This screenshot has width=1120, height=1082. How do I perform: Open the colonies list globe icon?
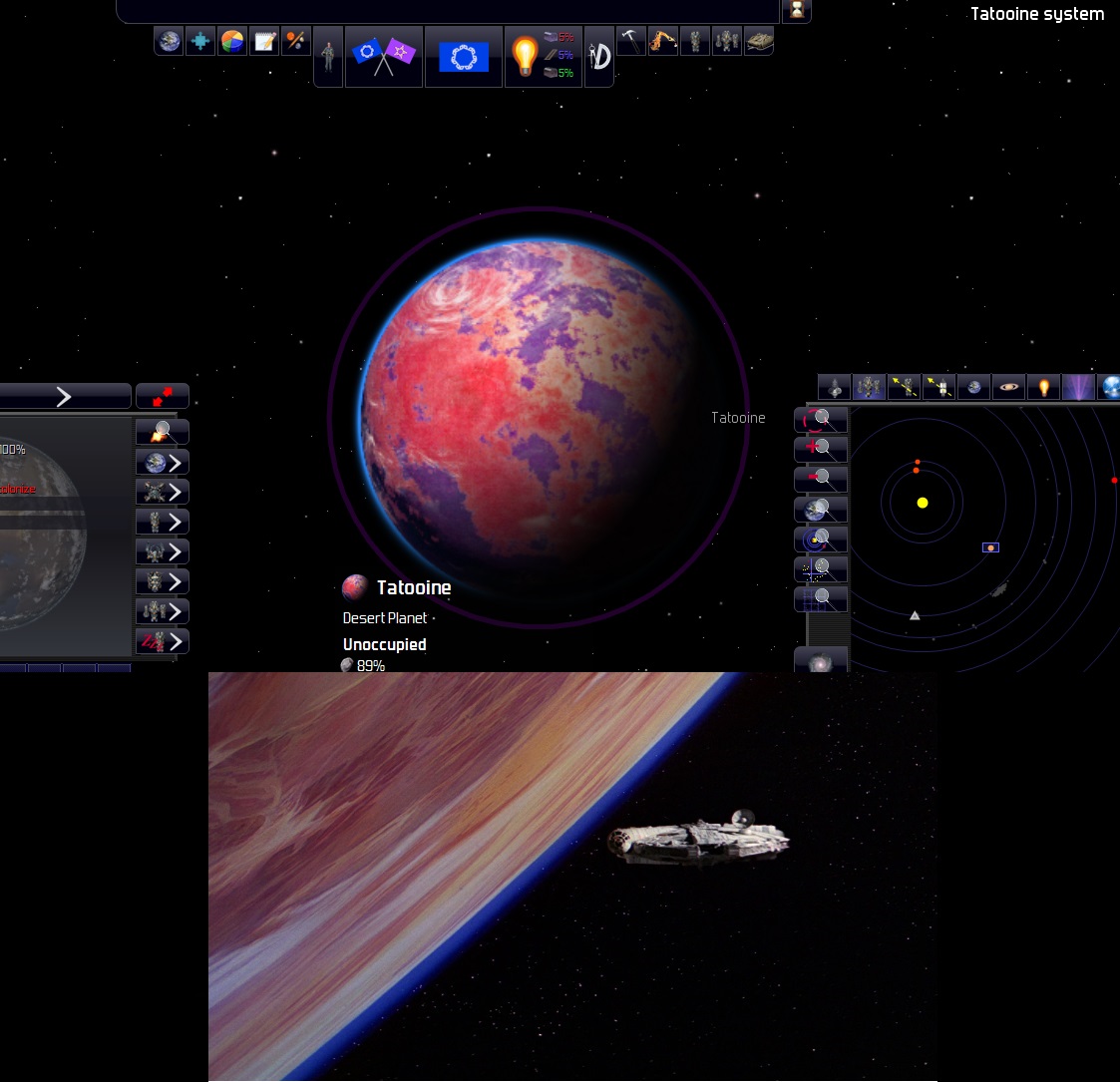(x=170, y=42)
